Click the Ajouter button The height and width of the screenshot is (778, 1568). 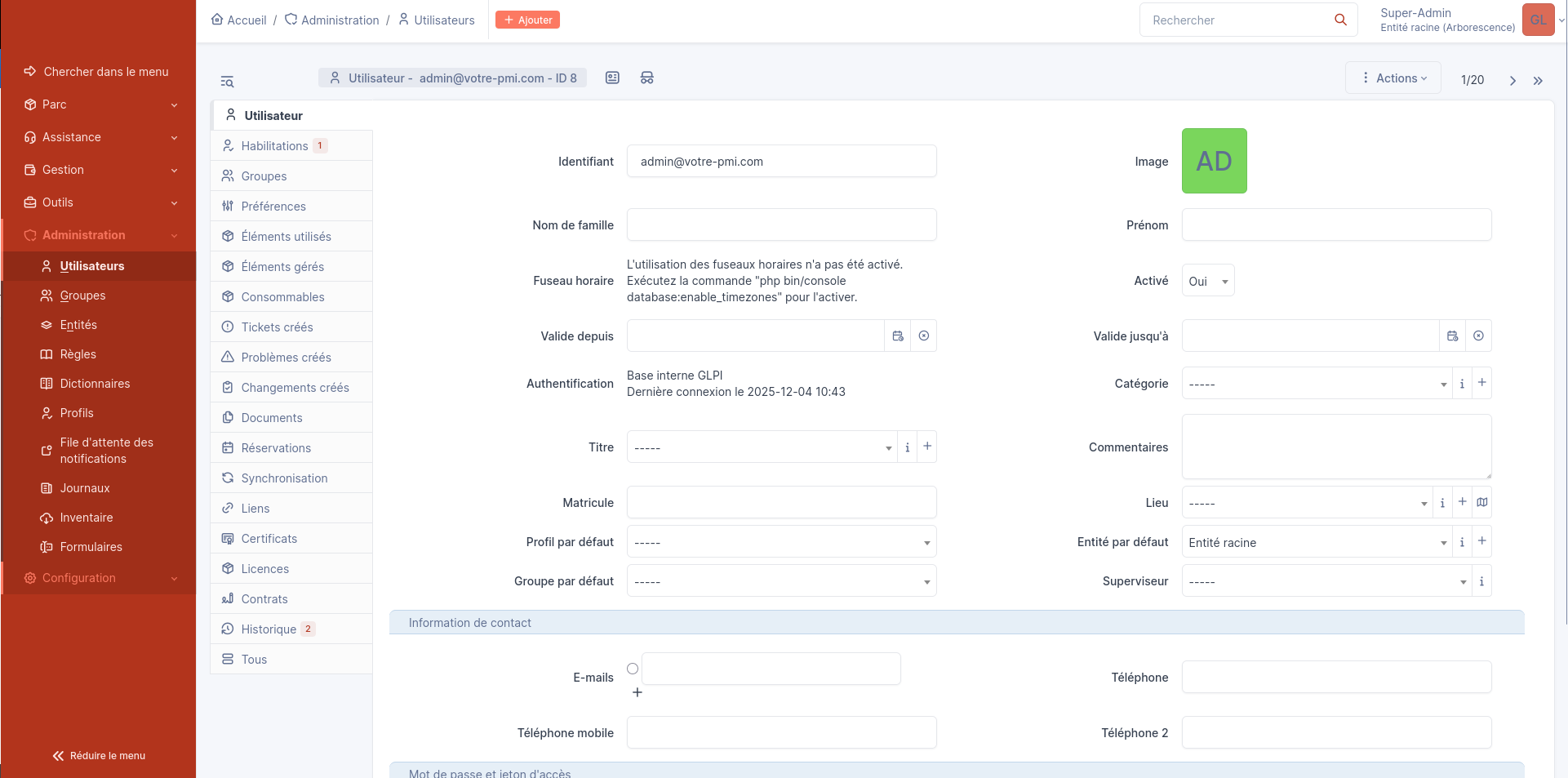527,20
